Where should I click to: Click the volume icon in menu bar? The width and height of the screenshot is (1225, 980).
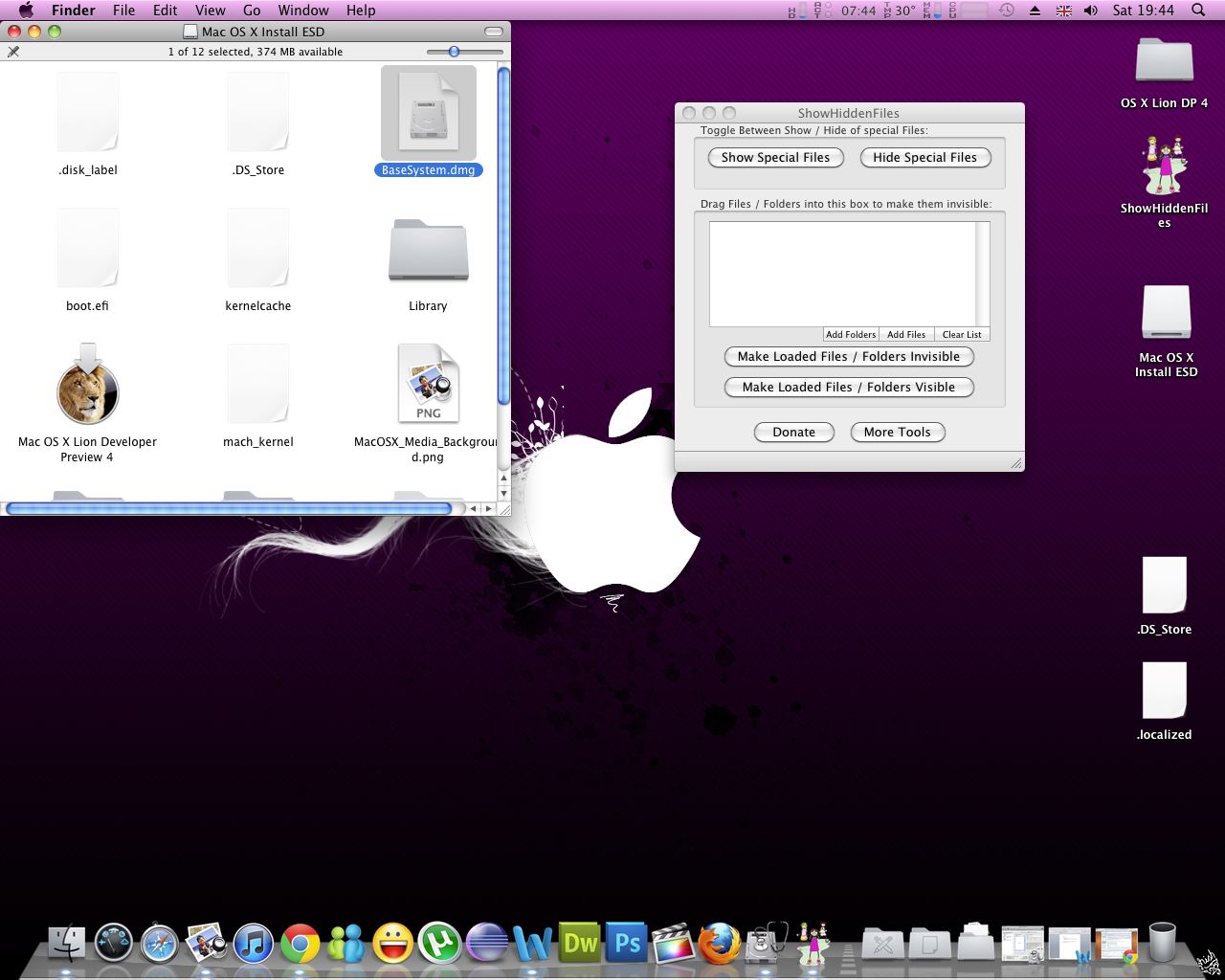tap(1091, 11)
